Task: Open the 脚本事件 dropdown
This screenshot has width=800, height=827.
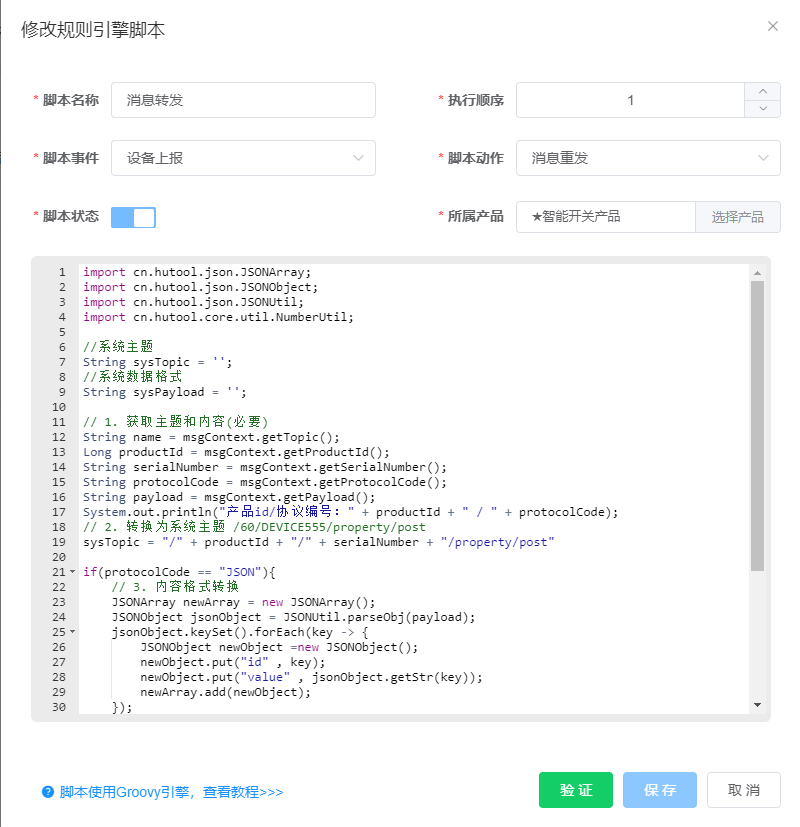Action: point(243,158)
